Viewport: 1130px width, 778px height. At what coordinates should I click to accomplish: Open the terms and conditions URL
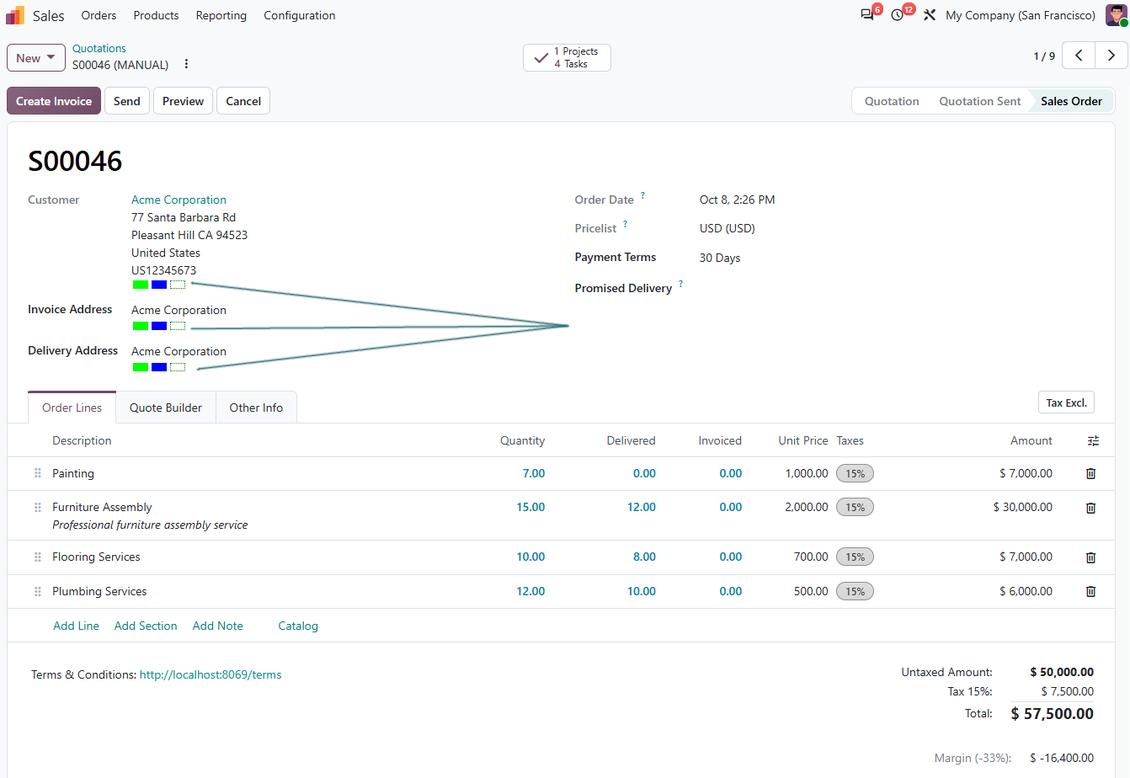(210, 675)
